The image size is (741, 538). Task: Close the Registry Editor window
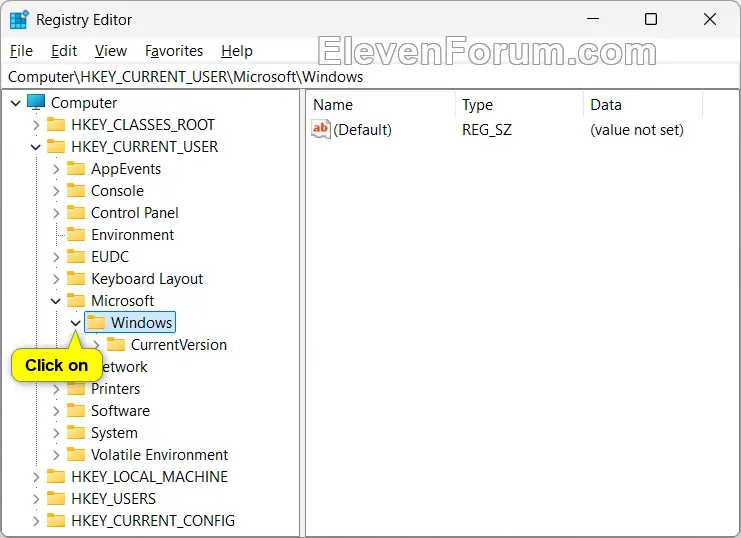click(709, 19)
